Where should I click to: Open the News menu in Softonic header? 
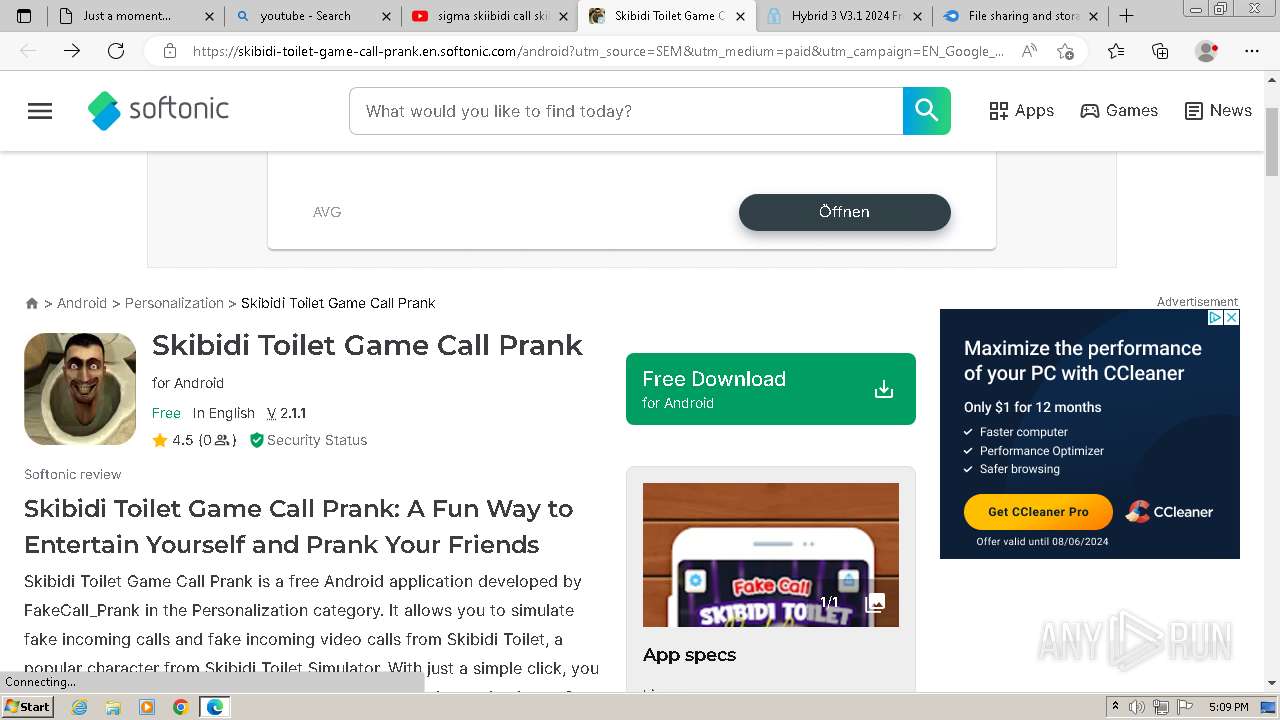click(x=1218, y=111)
